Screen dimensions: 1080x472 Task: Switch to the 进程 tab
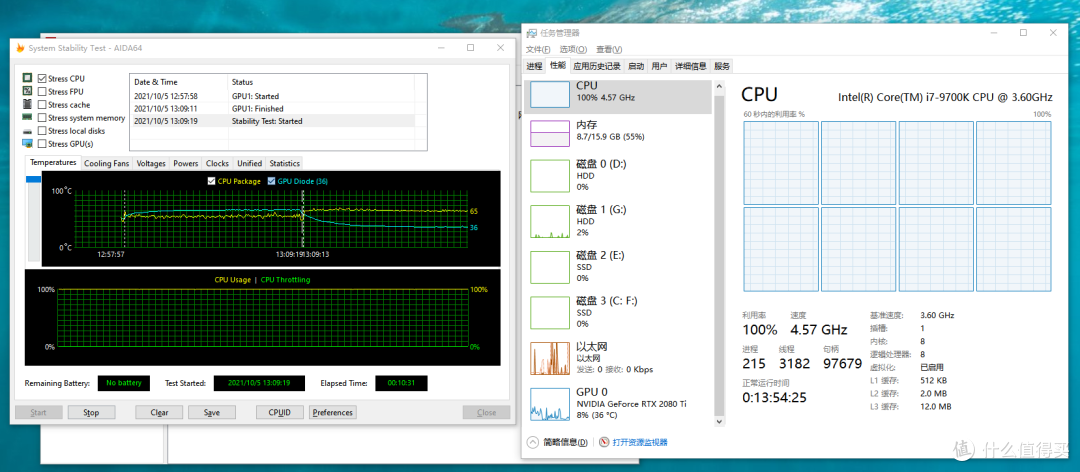coord(534,66)
